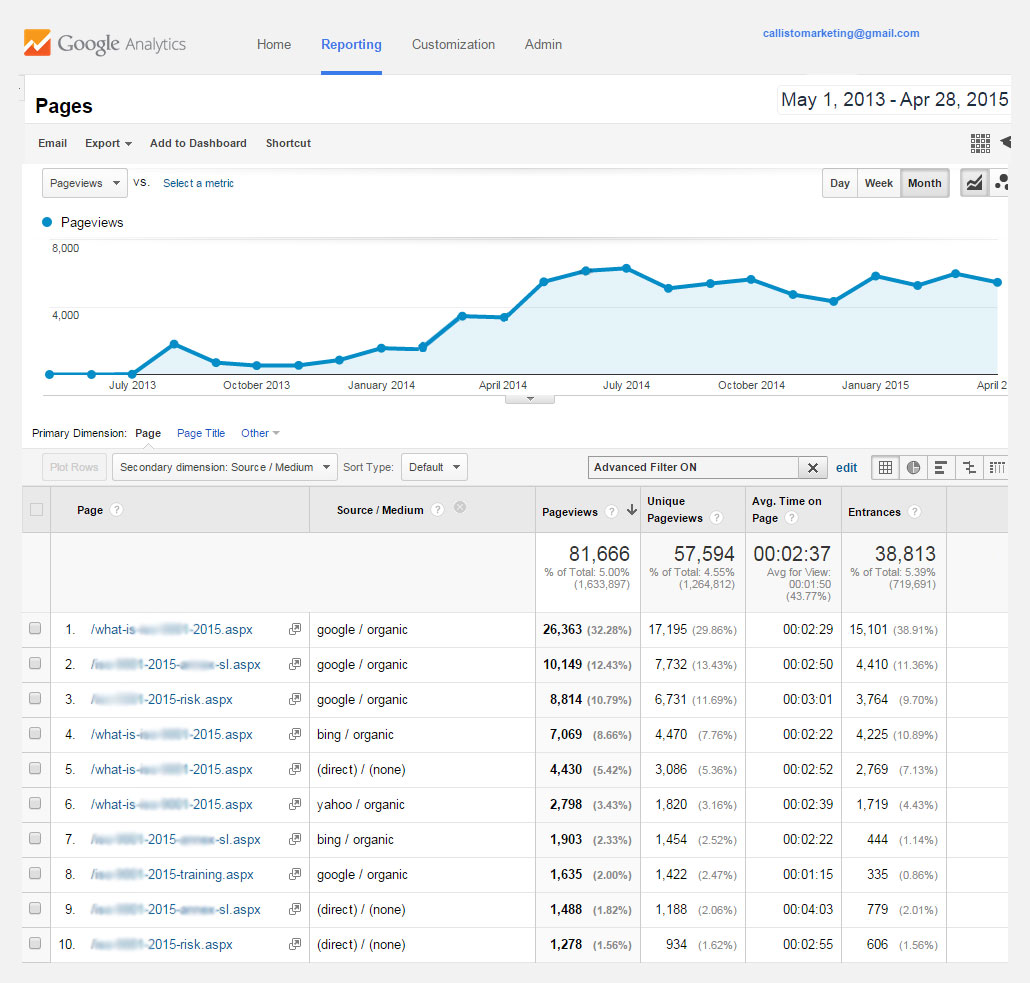This screenshot has width=1030, height=983.
Task: Open row 1 page in new window icon
Action: coord(295,630)
